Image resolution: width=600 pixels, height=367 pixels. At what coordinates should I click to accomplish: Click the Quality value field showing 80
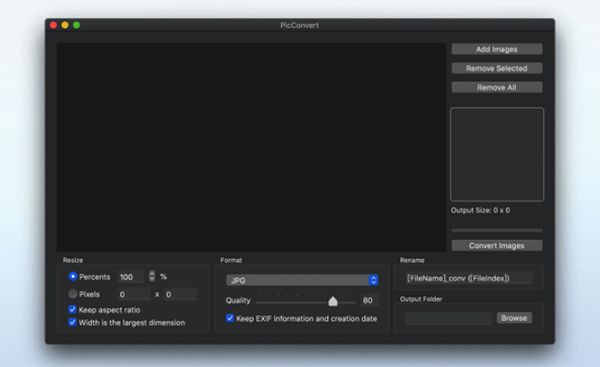point(369,300)
